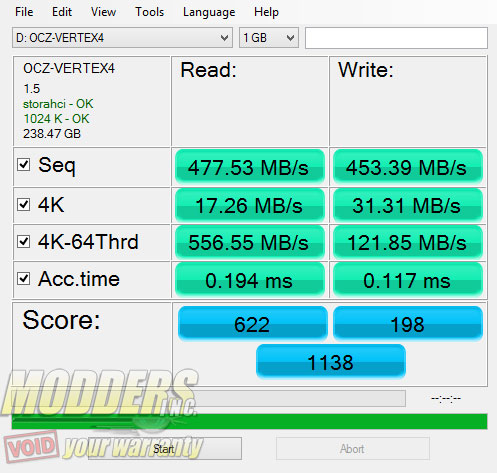The height and width of the screenshot is (473, 497).
Task: Uncheck the Seq test checkbox
Action: [24, 165]
